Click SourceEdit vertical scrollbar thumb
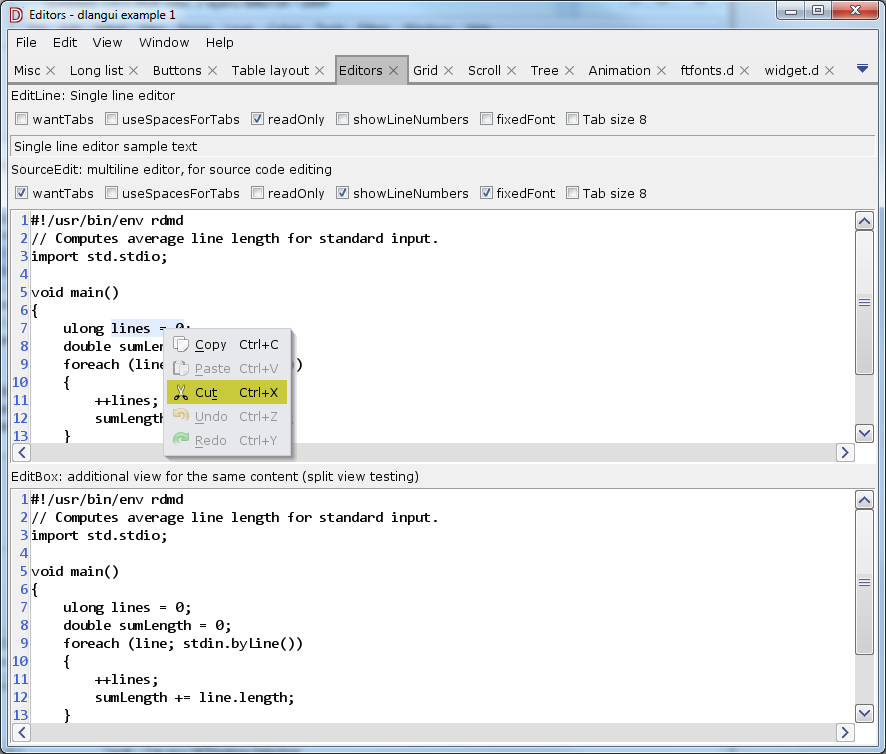This screenshot has height=754, width=886. tap(865, 302)
